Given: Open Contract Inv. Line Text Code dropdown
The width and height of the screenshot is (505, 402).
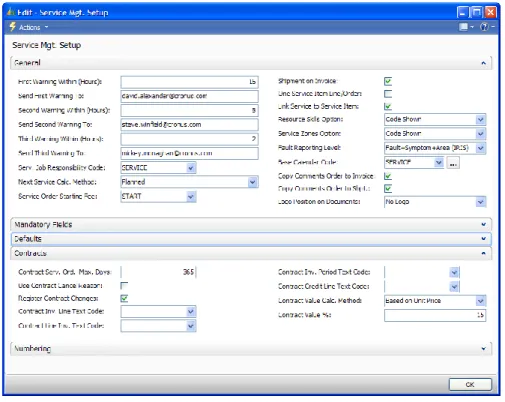Looking at the screenshot, I should click(191, 311).
